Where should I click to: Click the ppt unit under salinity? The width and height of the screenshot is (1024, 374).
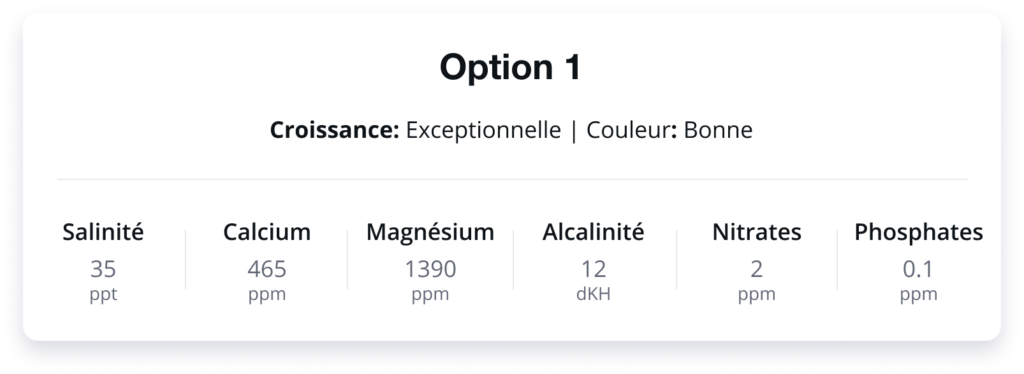(x=103, y=294)
